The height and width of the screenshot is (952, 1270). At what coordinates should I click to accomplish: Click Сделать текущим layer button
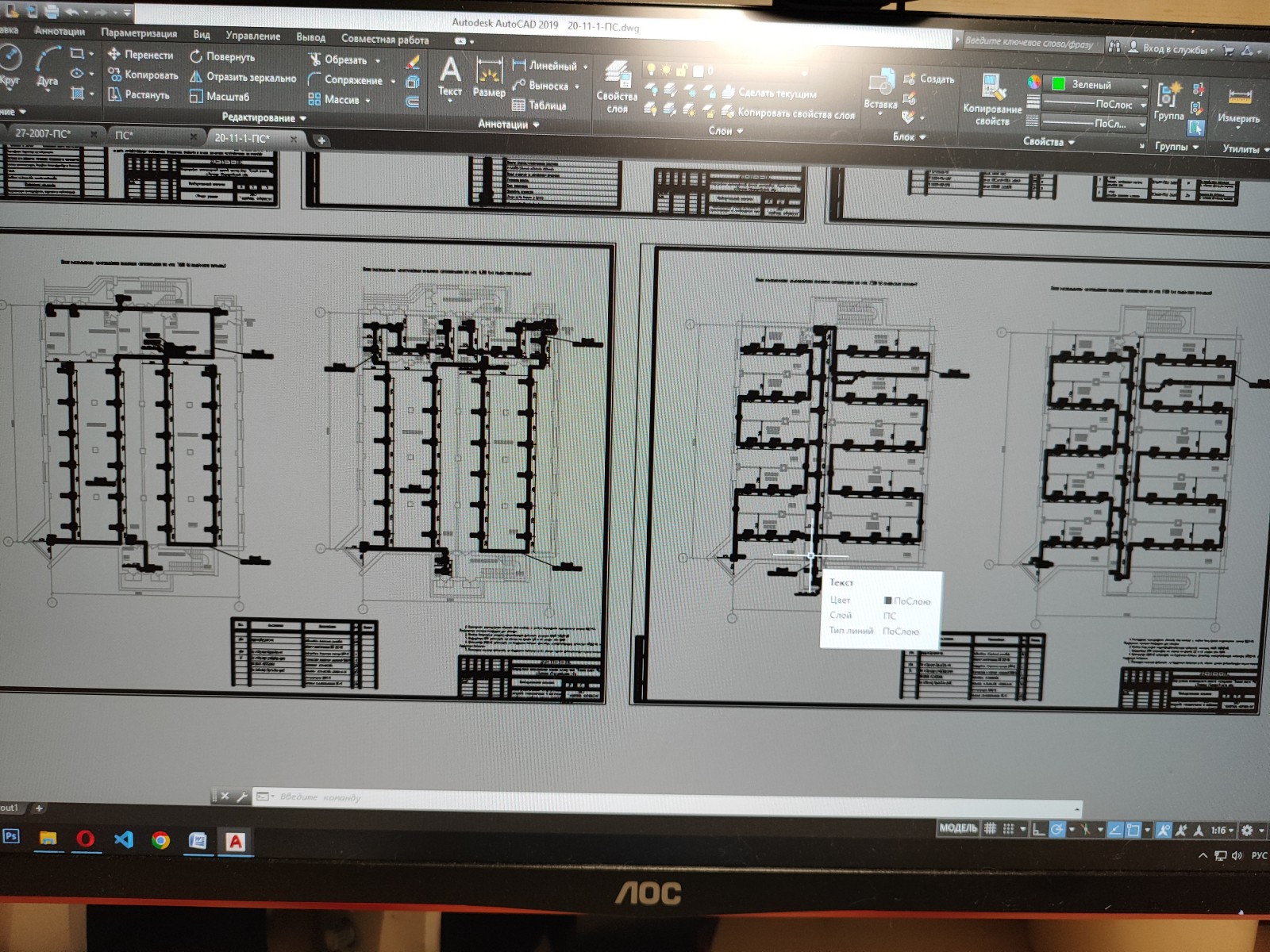click(769, 93)
